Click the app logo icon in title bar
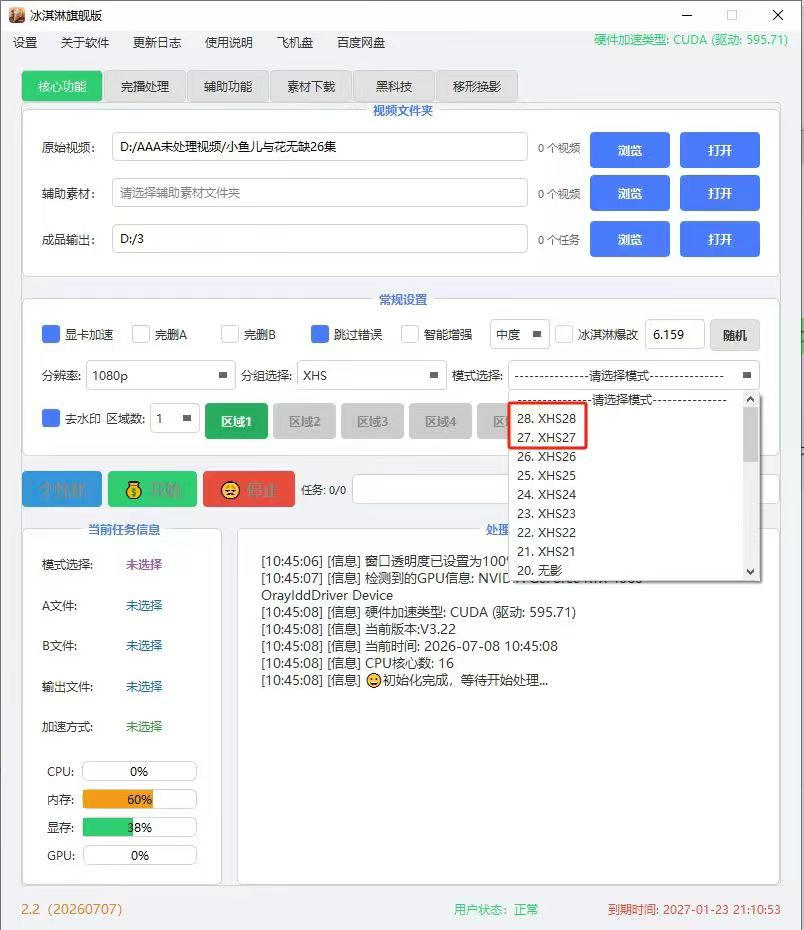 click(x=17, y=15)
